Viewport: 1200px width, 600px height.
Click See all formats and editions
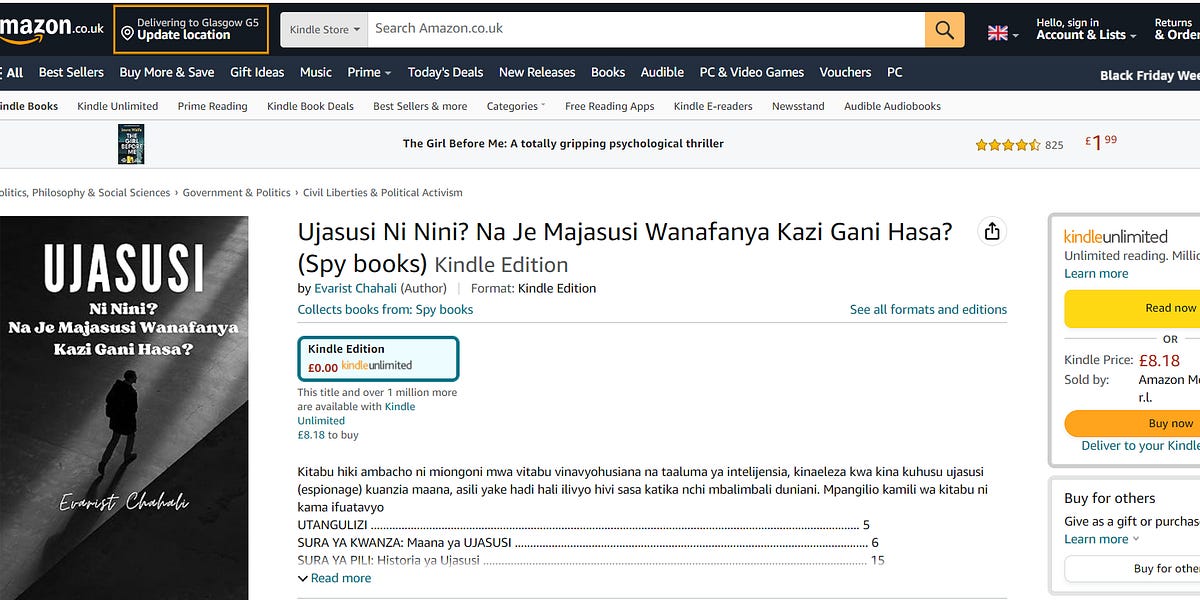(x=928, y=309)
